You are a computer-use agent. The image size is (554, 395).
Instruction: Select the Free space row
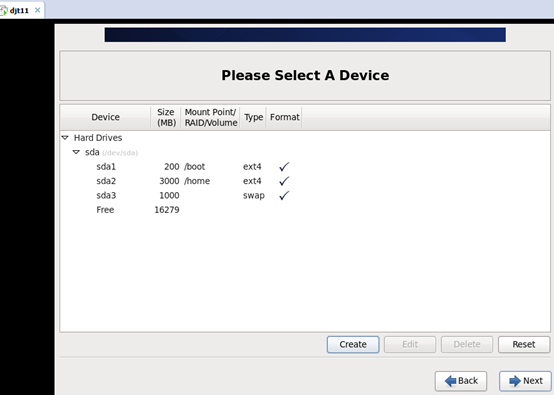tap(305, 210)
